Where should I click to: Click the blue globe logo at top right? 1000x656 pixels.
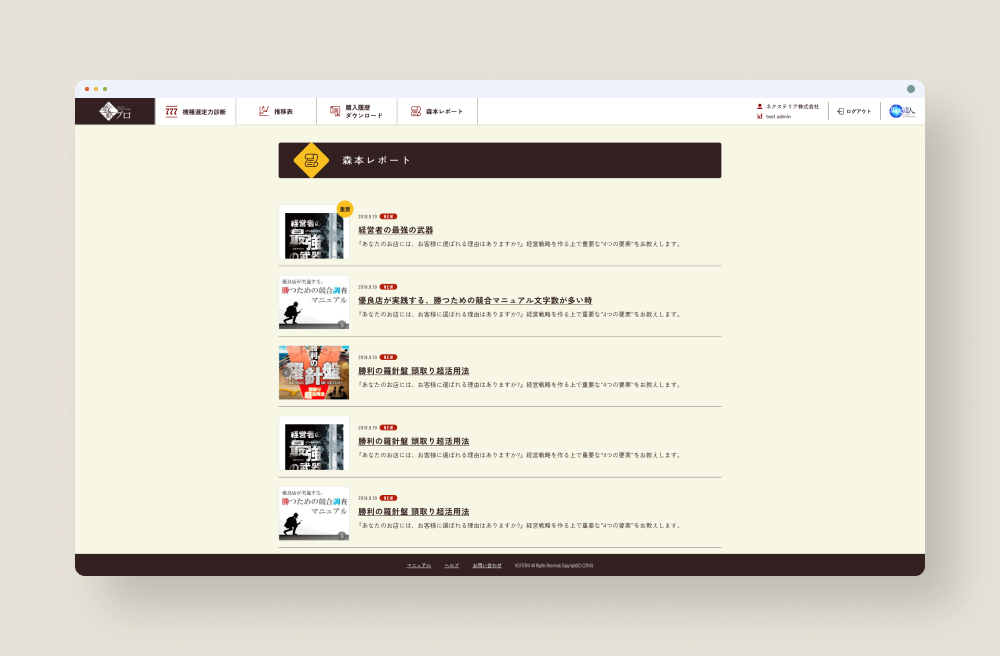tap(902, 111)
